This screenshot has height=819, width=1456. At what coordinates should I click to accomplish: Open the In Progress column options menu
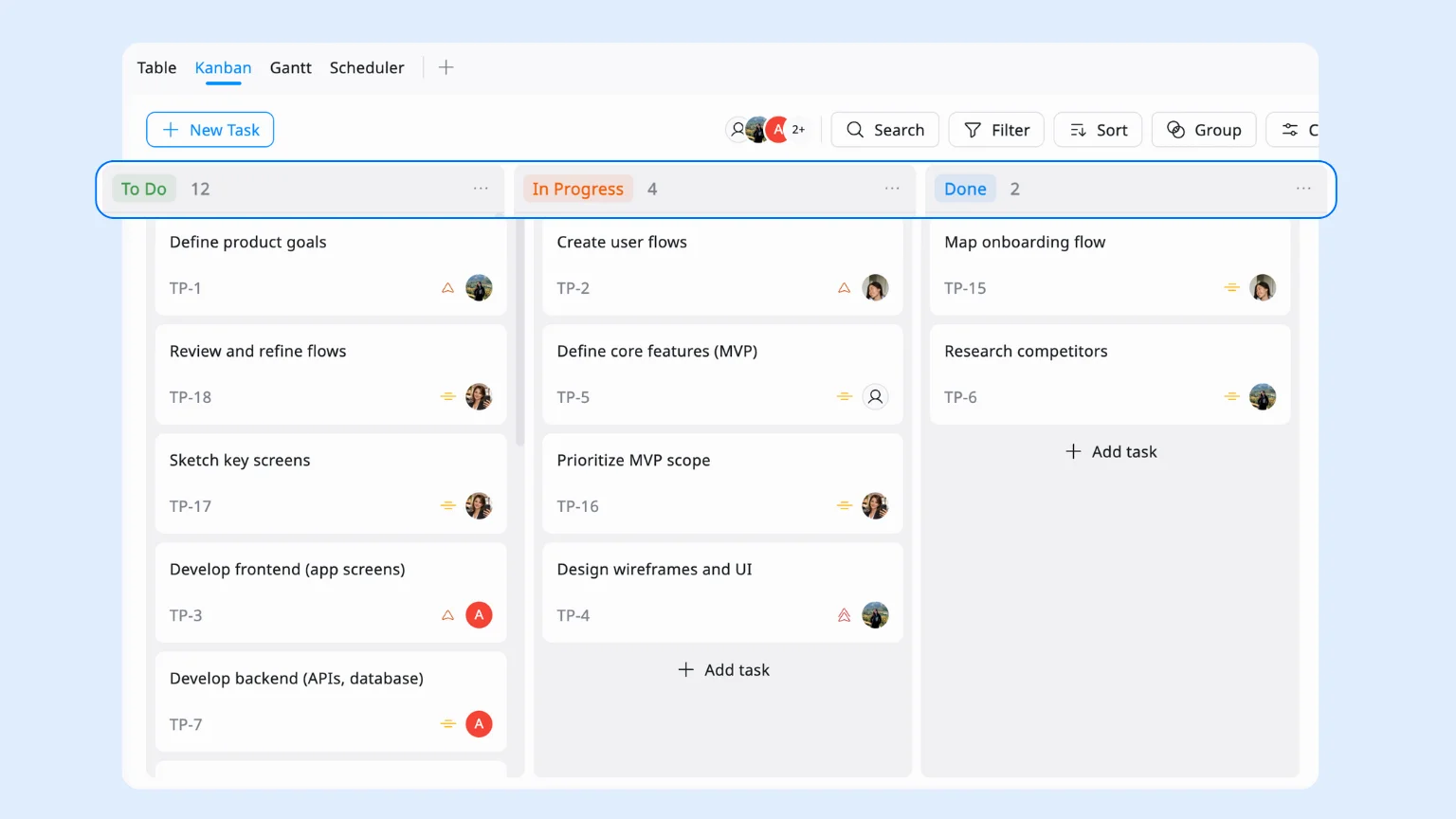[x=892, y=189]
